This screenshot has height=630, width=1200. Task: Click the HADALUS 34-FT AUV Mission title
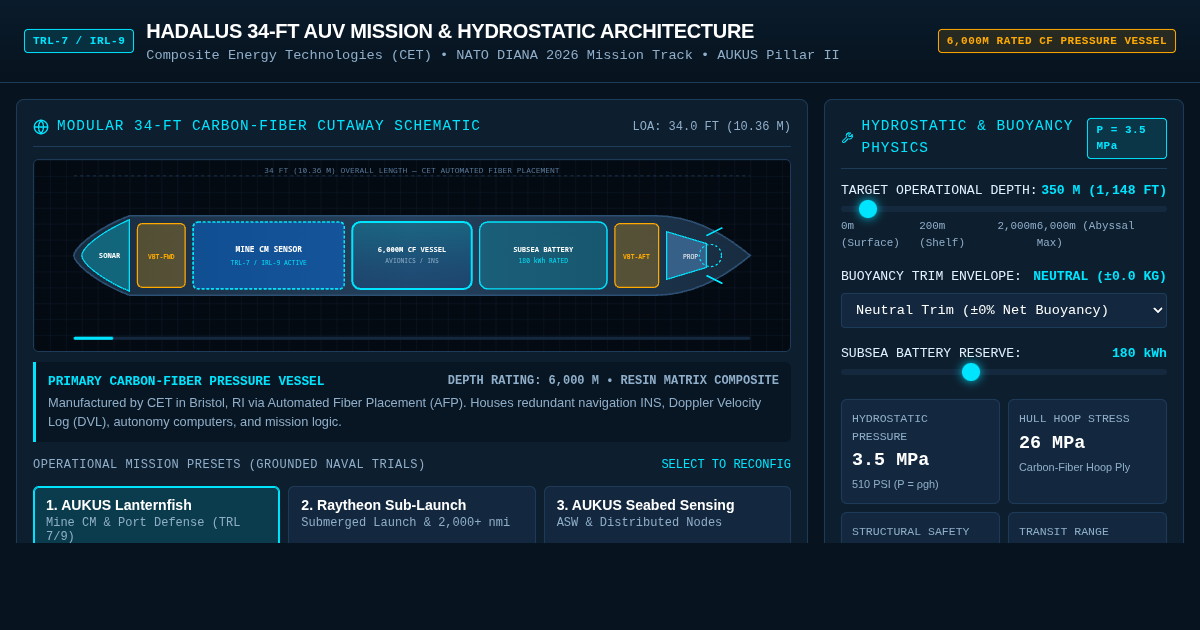coord(450,31)
